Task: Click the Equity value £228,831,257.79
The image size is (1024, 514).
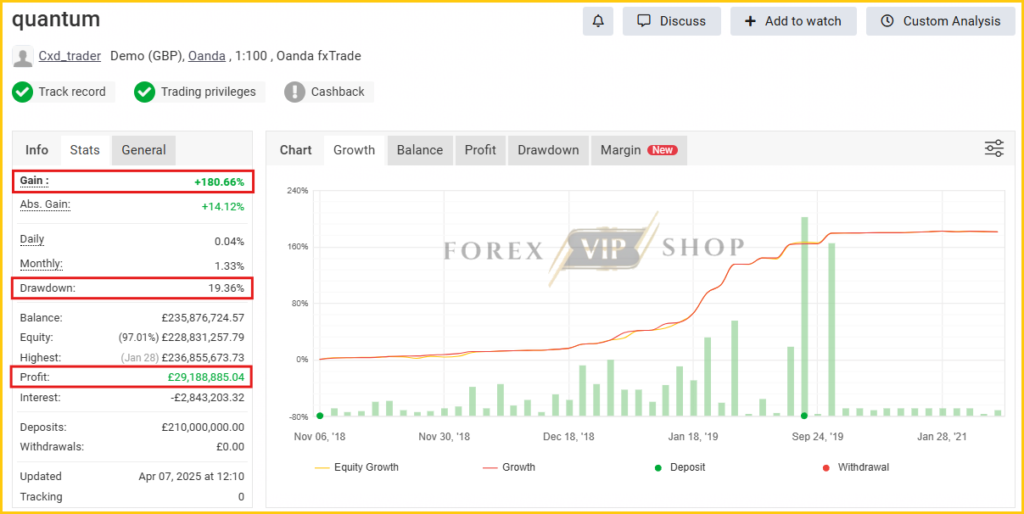Action: (202, 338)
